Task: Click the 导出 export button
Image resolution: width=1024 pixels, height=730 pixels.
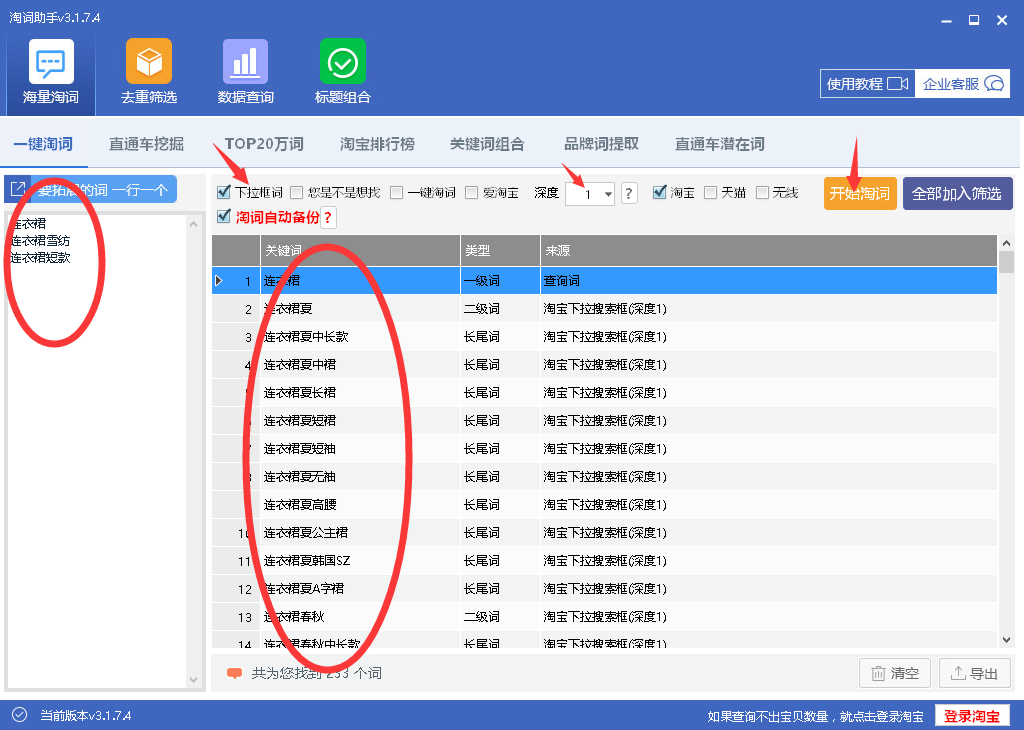Action: pyautogui.click(x=975, y=673)
